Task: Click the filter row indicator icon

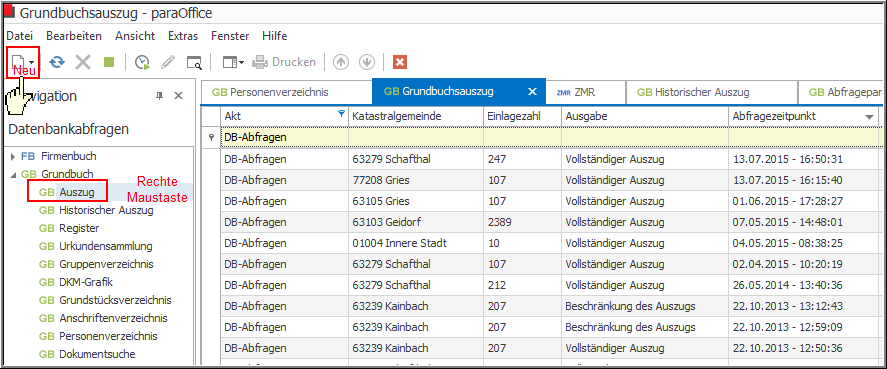Action: click(212, 137)
